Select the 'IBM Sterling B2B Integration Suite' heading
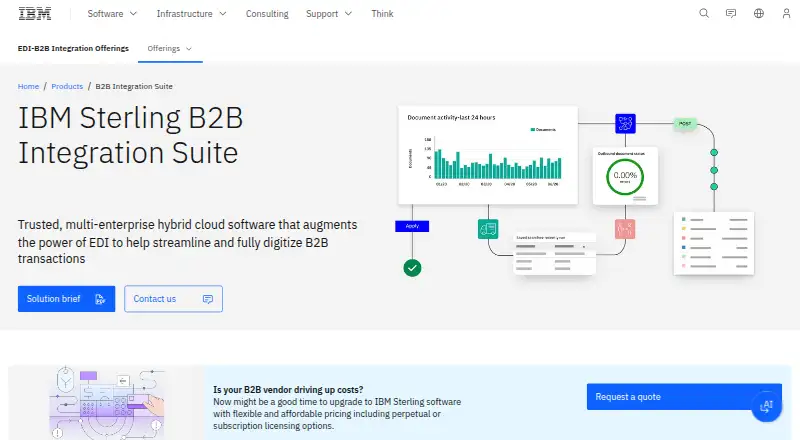This screenshot has height=440, width=800. 131,135
